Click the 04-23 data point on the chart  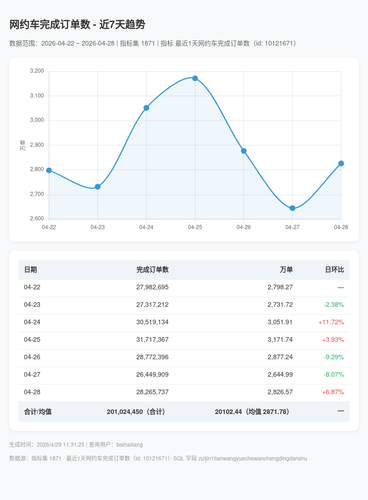tap(98, 187)
